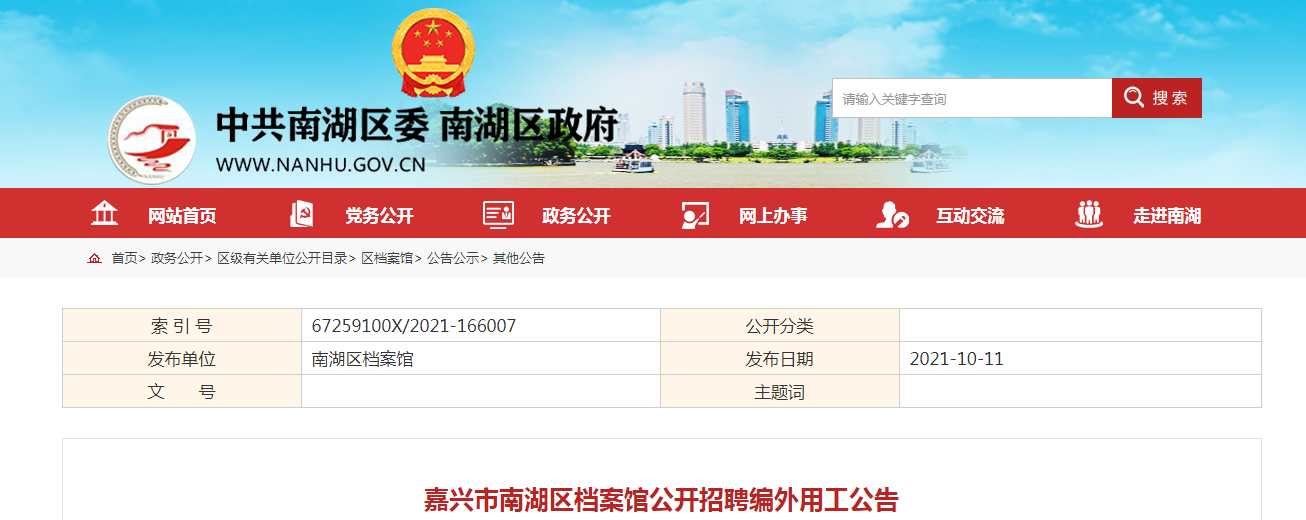The height and width of the screenshot is (520, 1306).
Task: Click the site title 中共南湖区委 南湖区政府
Action: pos(418,124)
